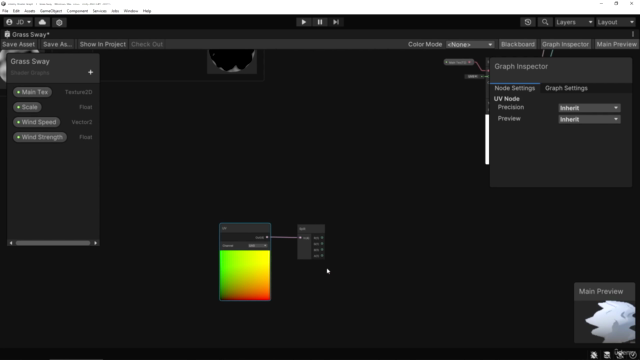640x360 pixels.
Task: Open the Window menu
Action: pos(131,11)
